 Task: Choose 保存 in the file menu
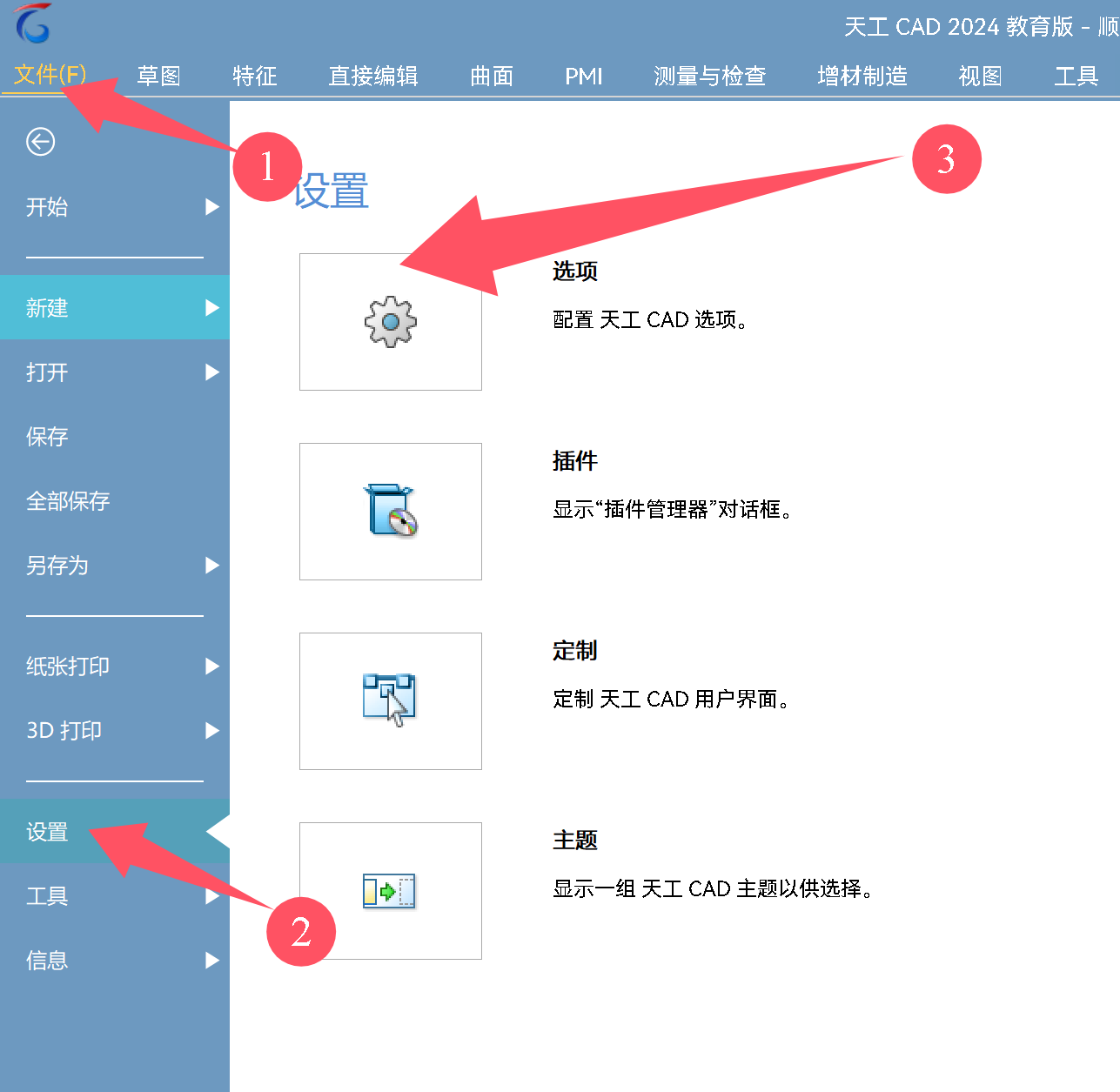click(115, 437)
